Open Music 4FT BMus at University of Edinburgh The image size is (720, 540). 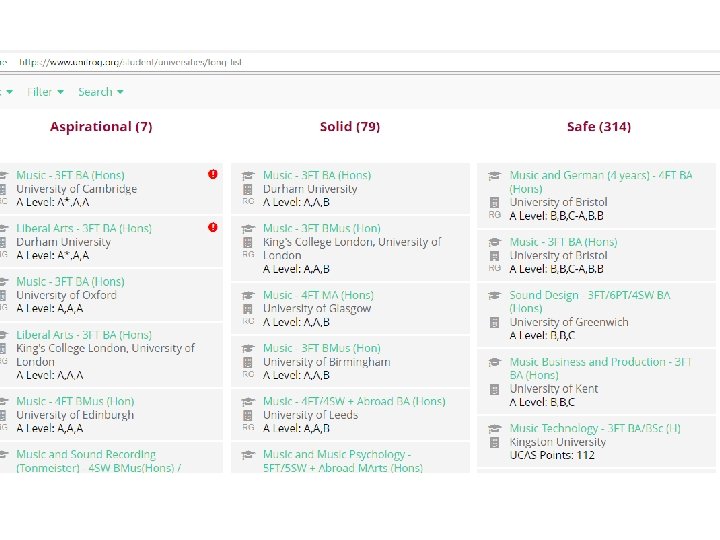tap(75, 401)
